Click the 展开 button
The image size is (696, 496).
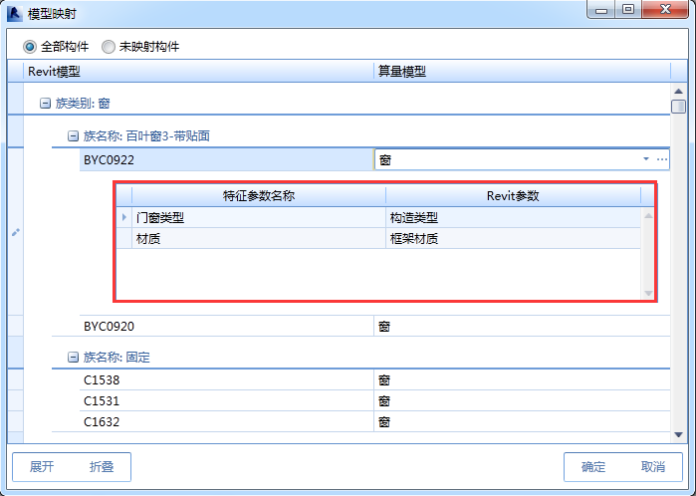tap(42, 467)
